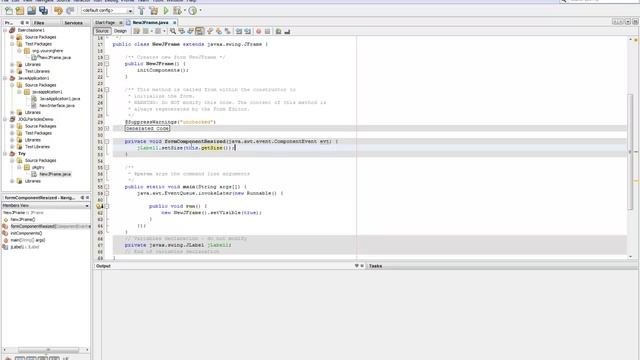Collapse the Try project node
The image size is (640, 360).
[x=5, y=153]
